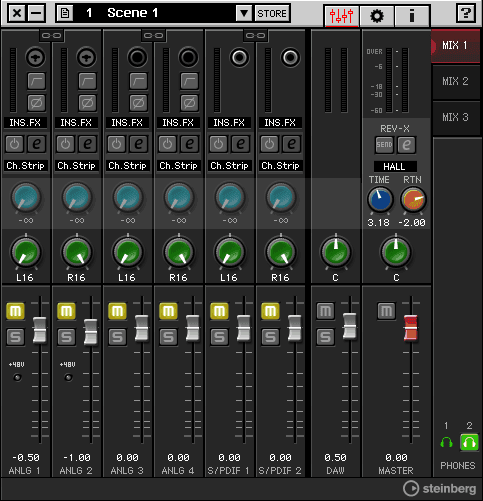Click the reverb RTN knob
Image resolution: width=483 pixels, height=501 pixels.
[x=413, y=200]
